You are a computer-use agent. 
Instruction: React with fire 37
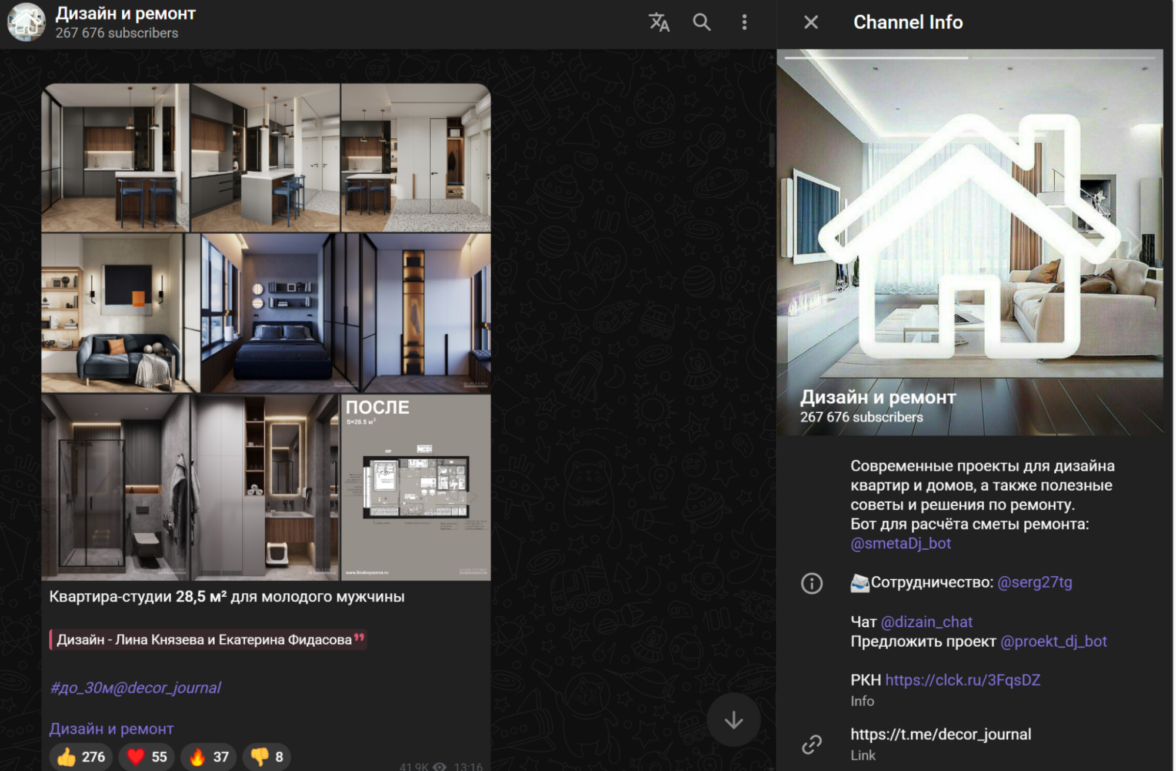pos(209,757)
